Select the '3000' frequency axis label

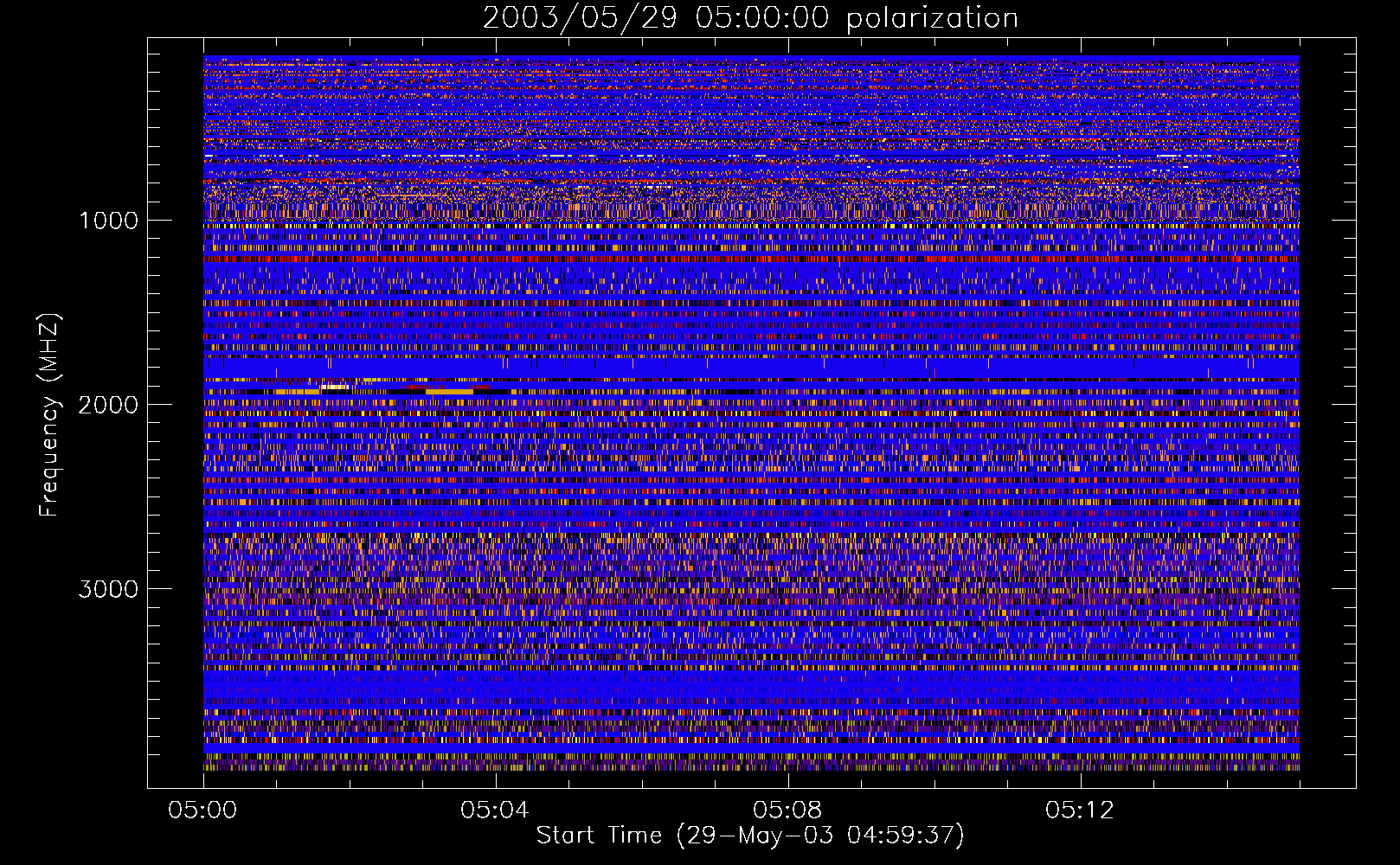click(108, 589)
